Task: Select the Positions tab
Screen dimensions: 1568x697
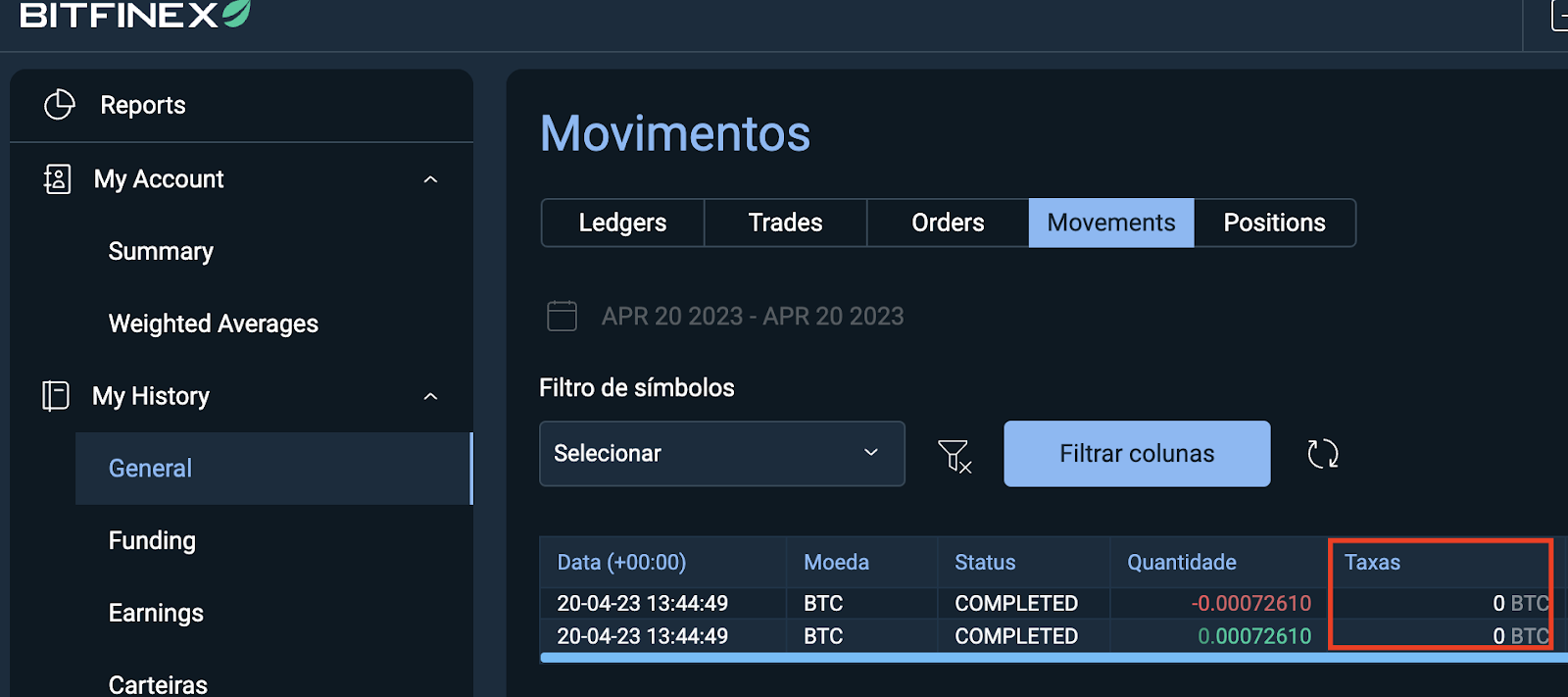Action: point(1274,223)
